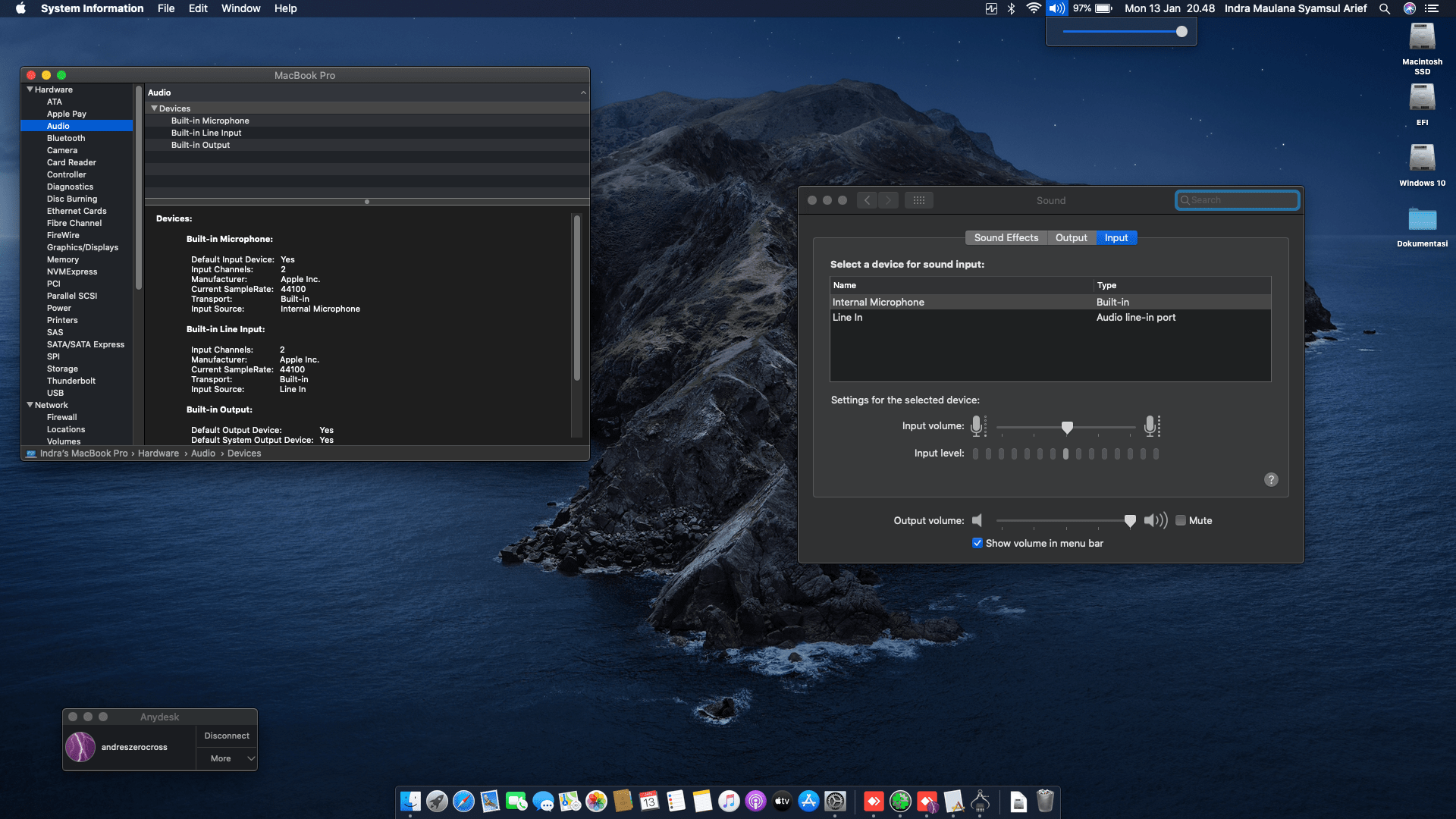
Task: Open the Podcasts dock icon
Action: [x=755, y=801]
